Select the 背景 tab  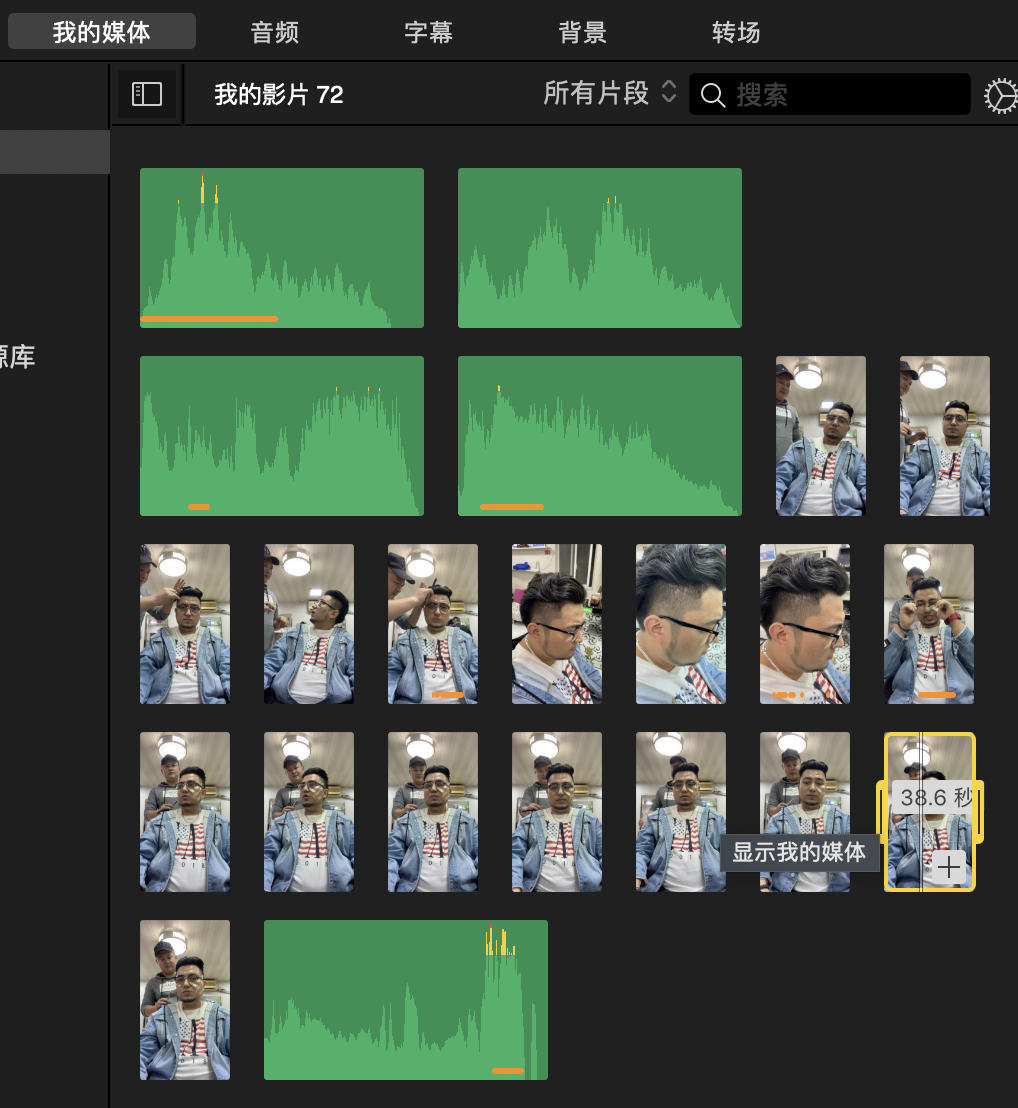[583, 32]
